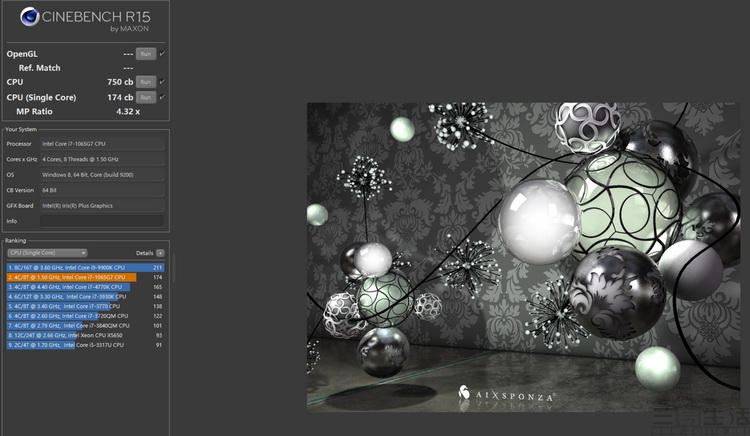Open the CPU (Single Core) ranking dropdown
This screenshot has width=750, height=436.
tap(47, 253)
